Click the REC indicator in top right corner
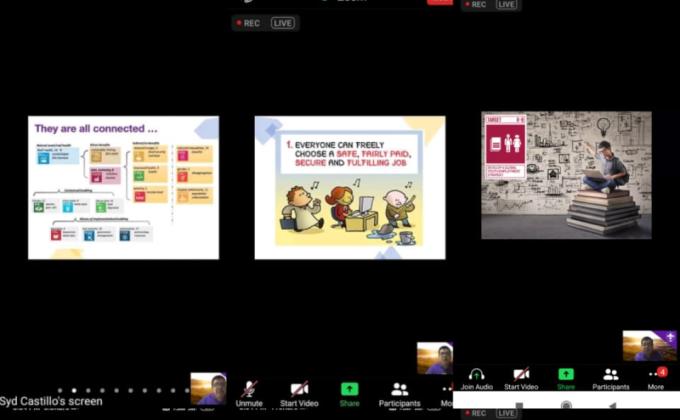 click(x=475, y=5)
